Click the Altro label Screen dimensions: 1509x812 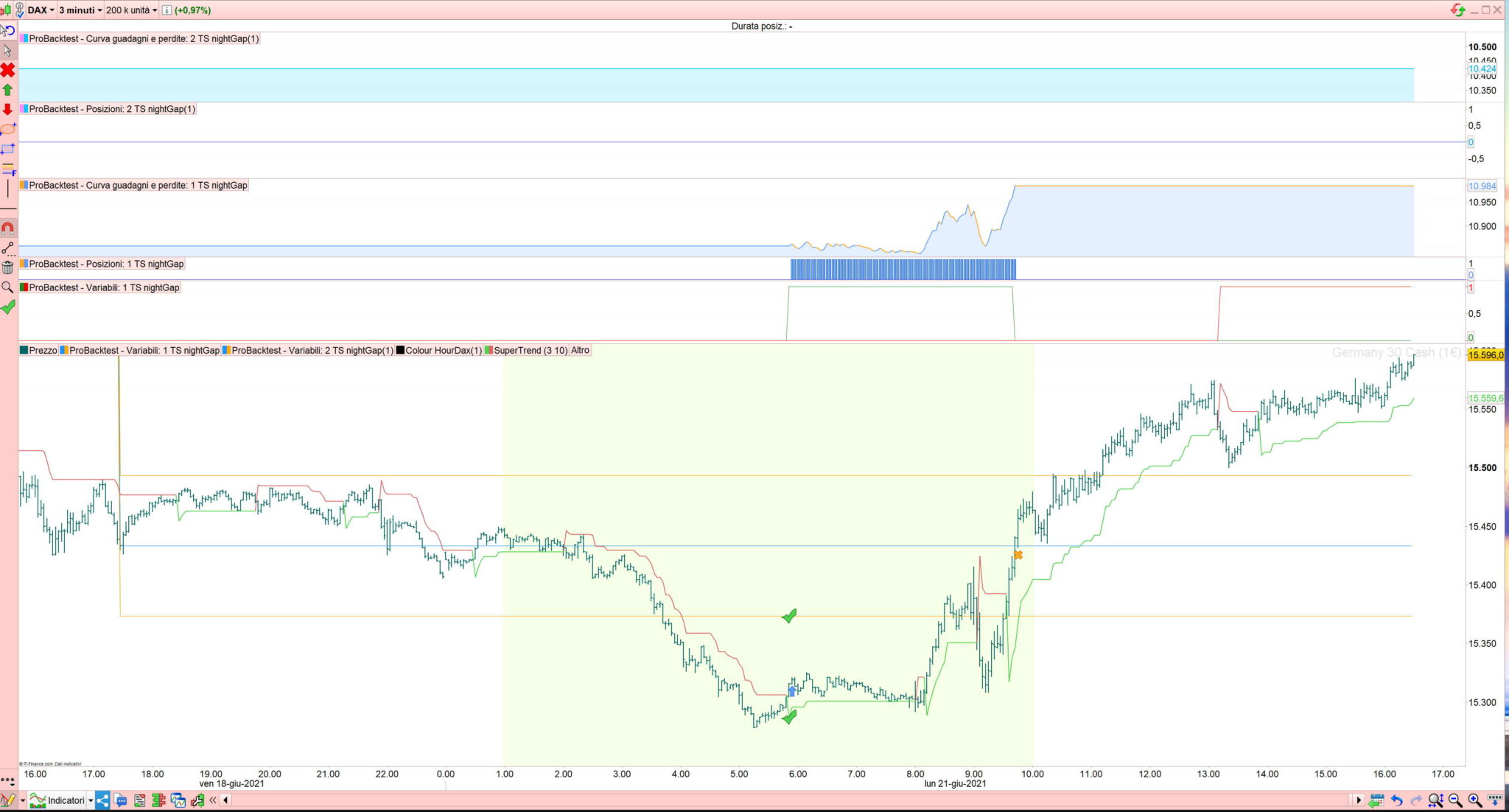pyautogui.click(x=580, y=351)
